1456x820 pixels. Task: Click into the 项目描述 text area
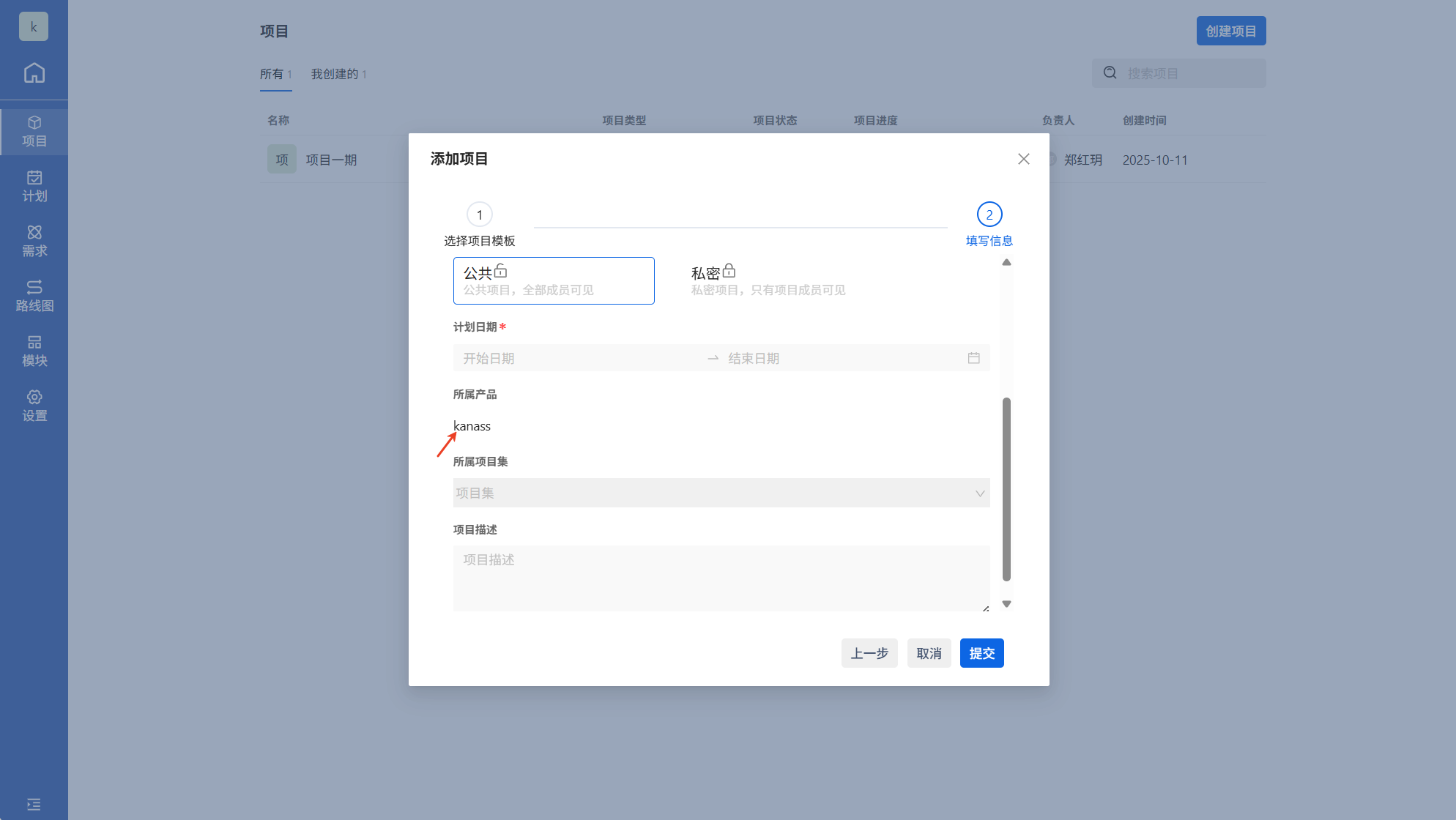point(721,578)
